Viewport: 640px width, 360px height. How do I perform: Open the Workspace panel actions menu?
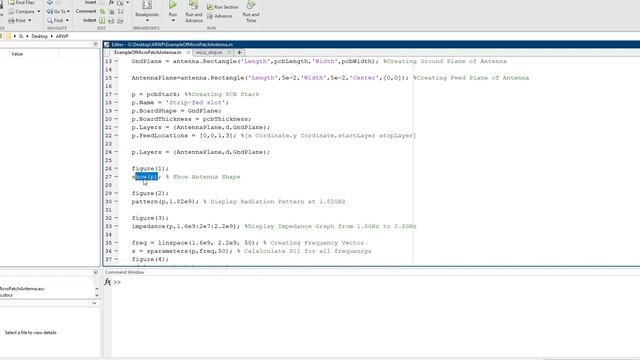[x=96, y=44]
